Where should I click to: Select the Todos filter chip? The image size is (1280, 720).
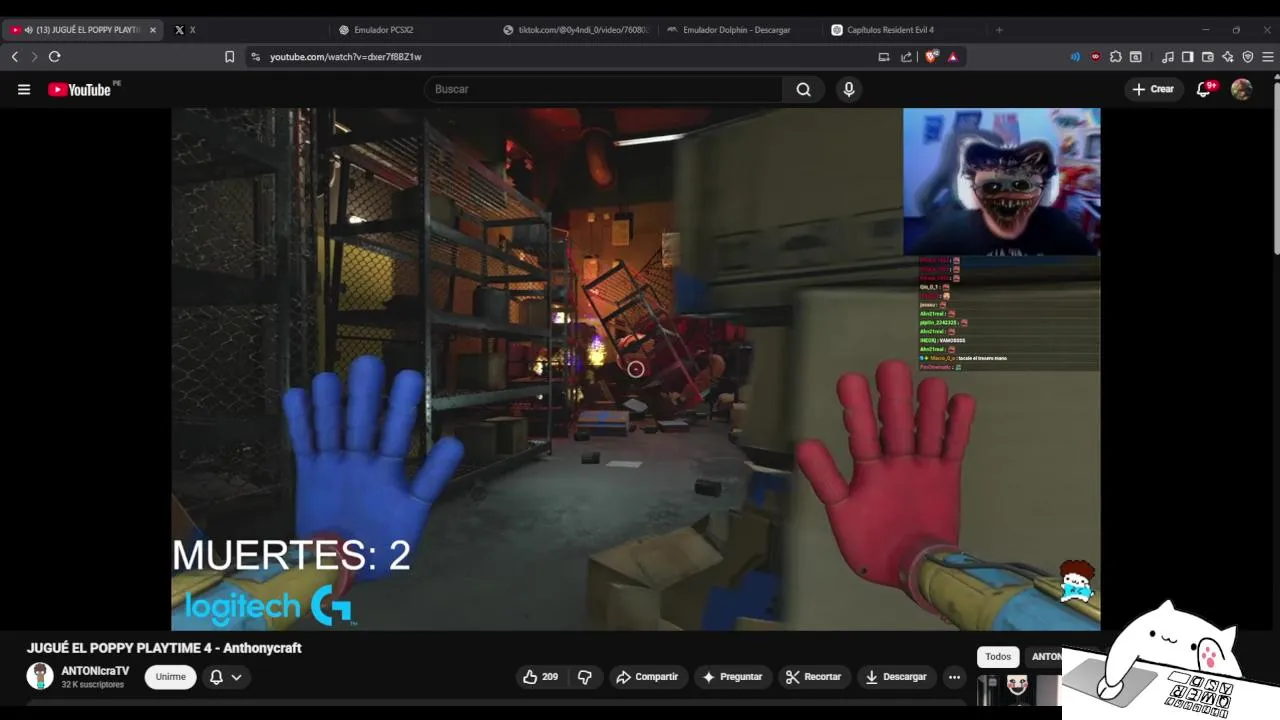click(x=998, y=657)
